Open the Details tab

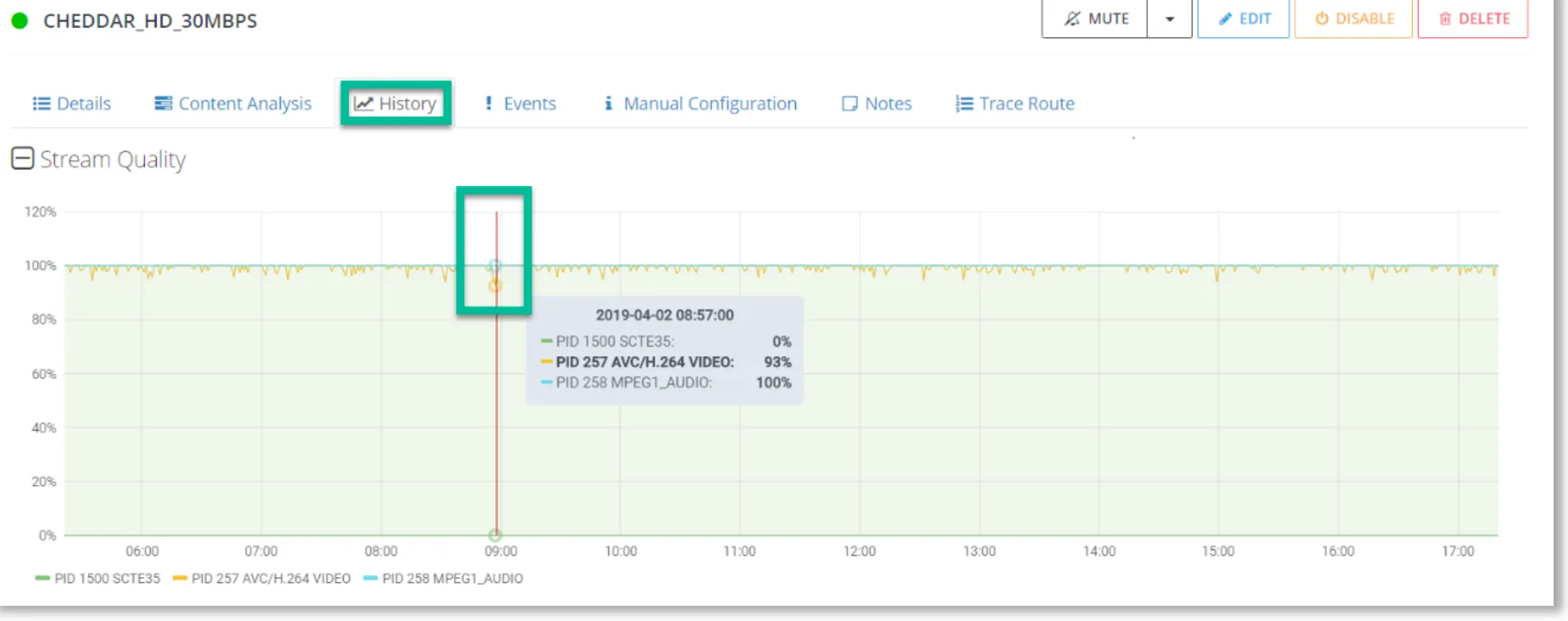coord(72,103)
